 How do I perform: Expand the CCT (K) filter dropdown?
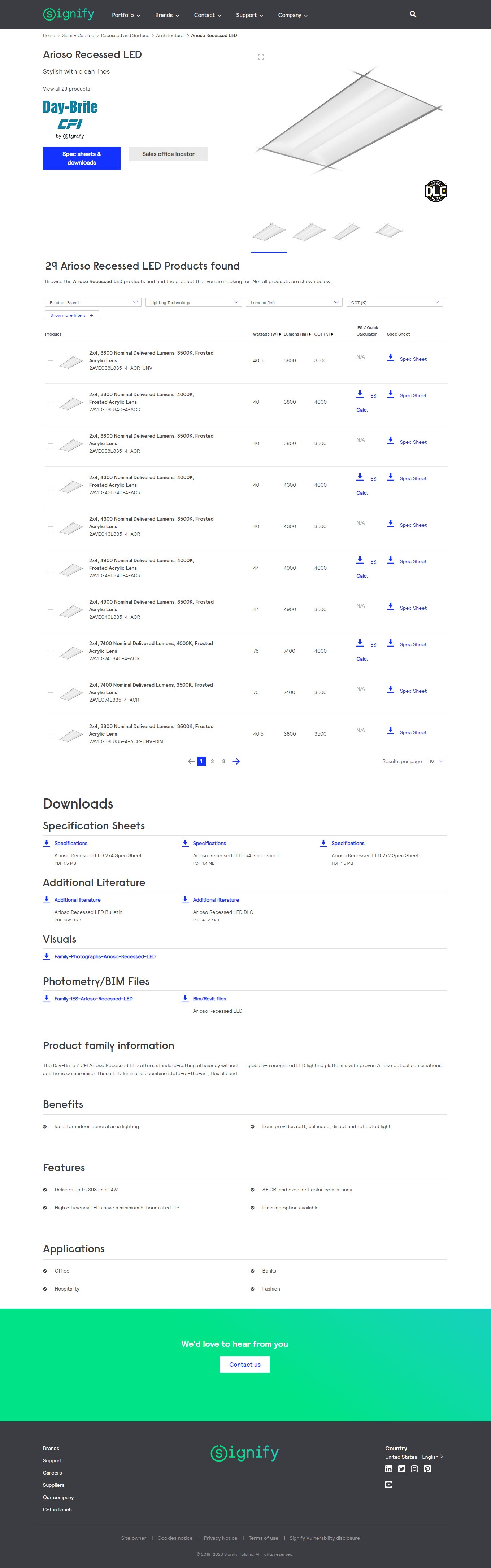click(x=394, y=302)
